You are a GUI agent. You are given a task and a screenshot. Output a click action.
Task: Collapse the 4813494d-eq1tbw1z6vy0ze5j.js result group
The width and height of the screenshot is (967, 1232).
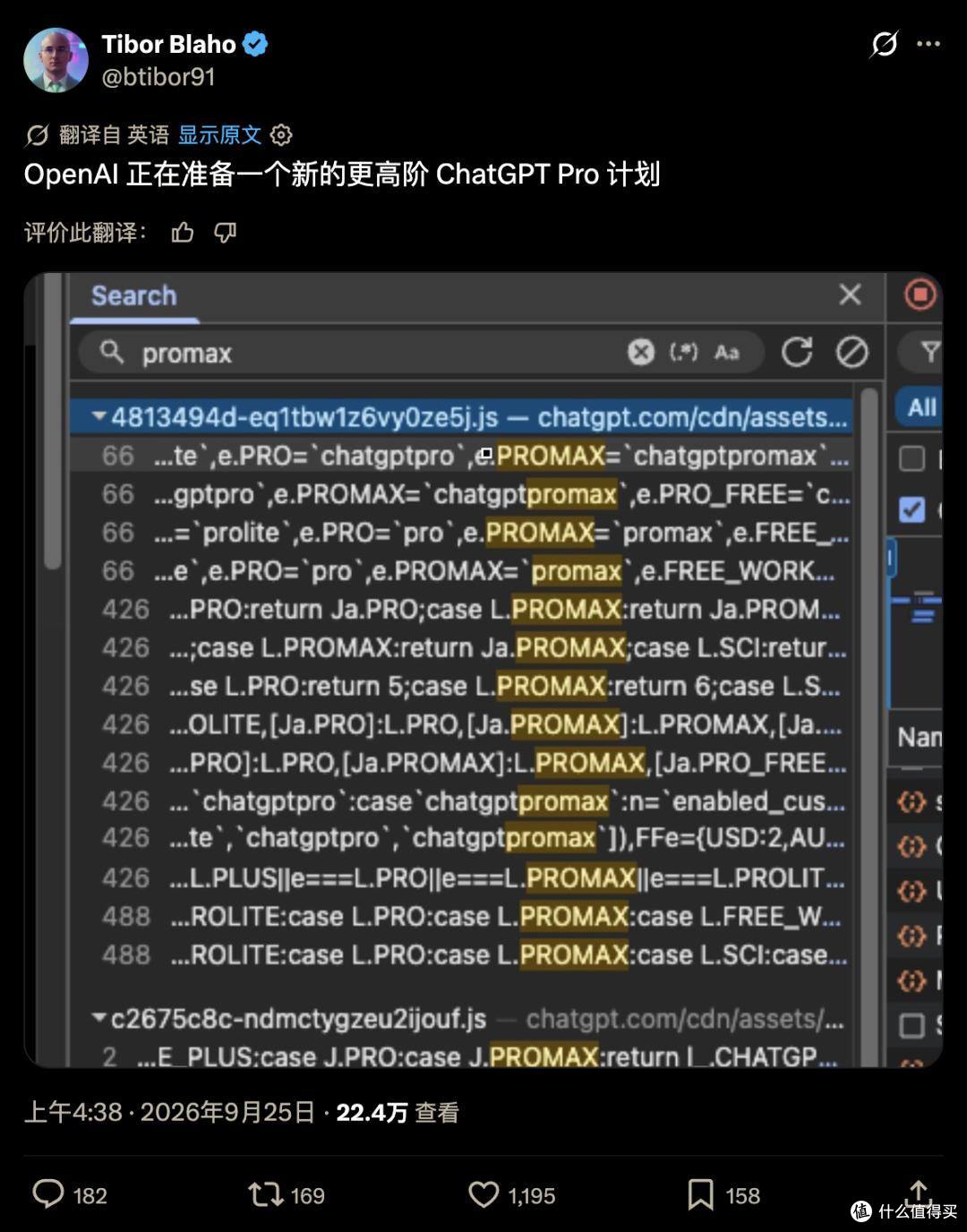pos(99,417)
